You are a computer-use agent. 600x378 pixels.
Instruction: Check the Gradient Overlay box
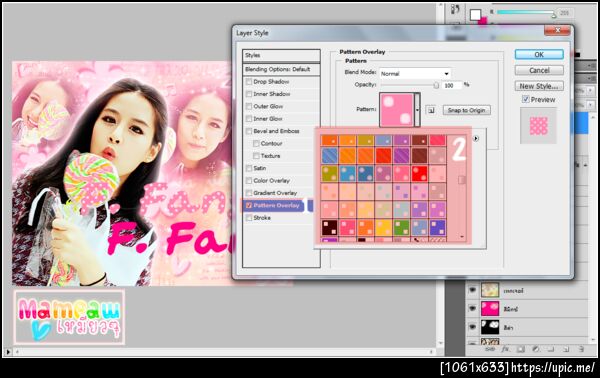pos(249,193)
